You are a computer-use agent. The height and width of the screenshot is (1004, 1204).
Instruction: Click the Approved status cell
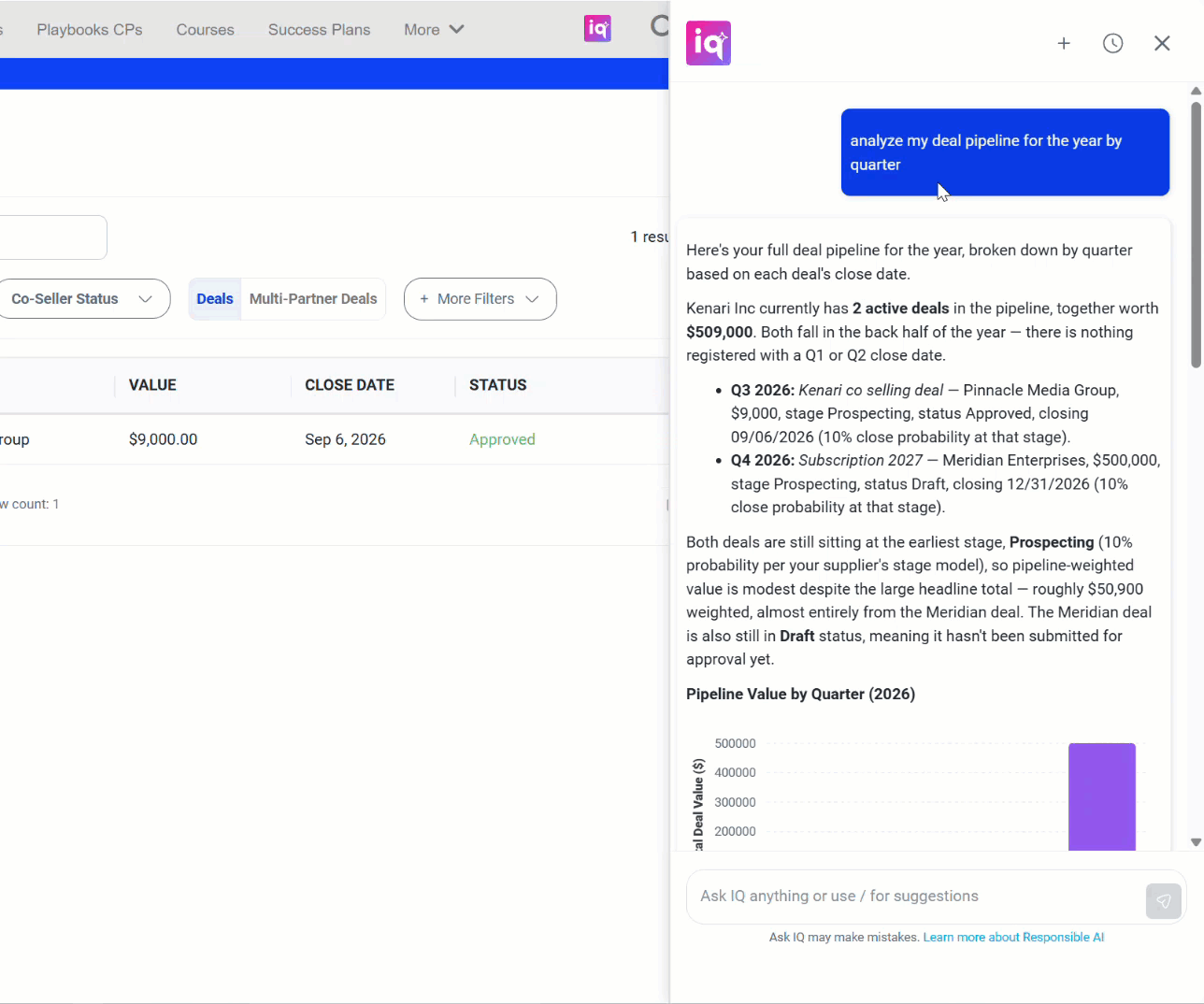(502, 439)
